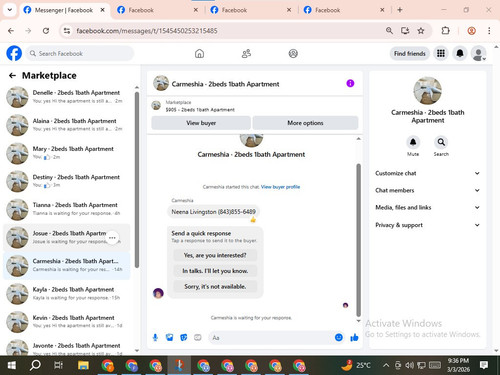
Task: Switch to the Messenger | Facebook tab
Action: click(x=64, y=10)
